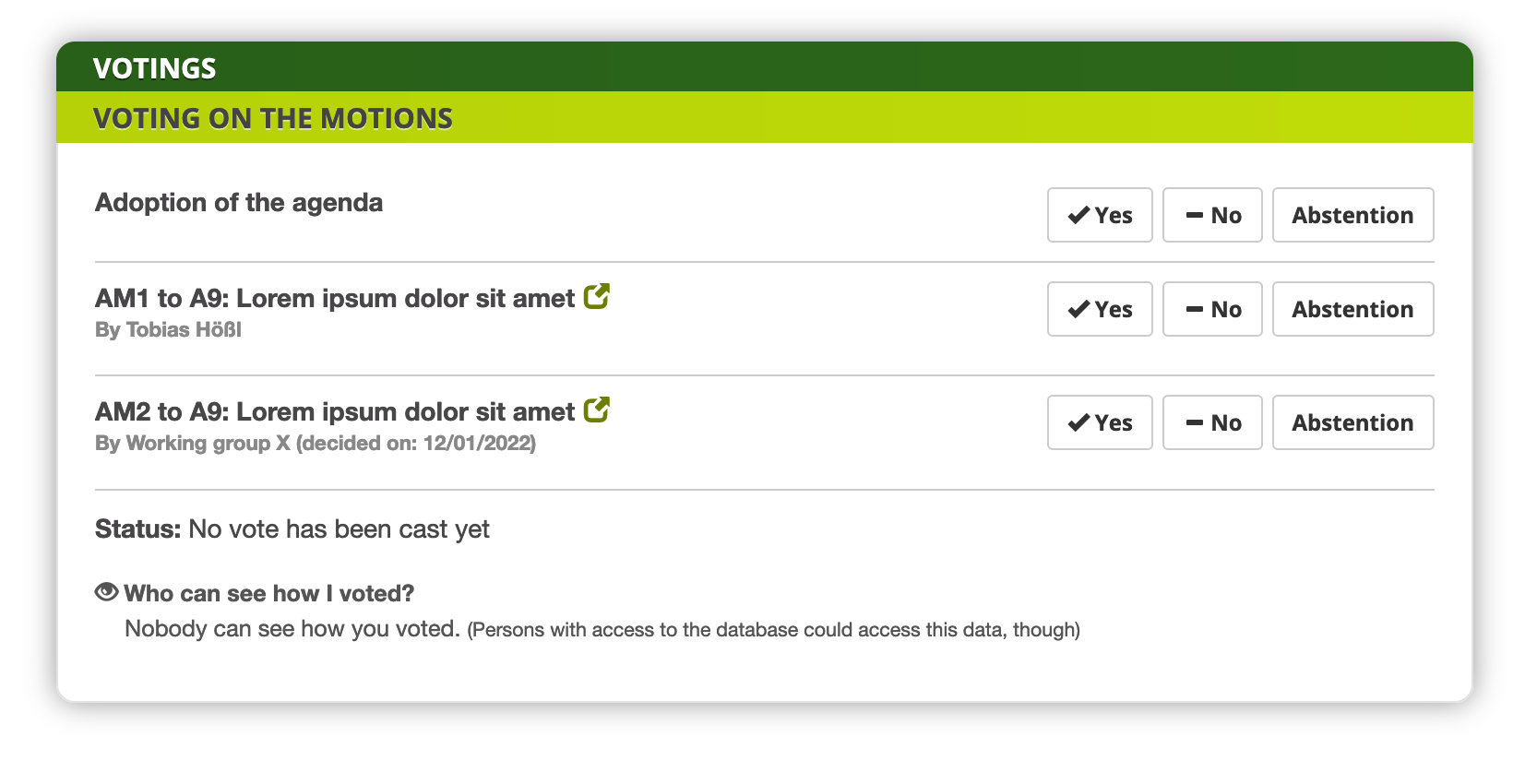Open AM1 motion via external link icon
Viewport: 1537px width, 784px height.
(597, 297)
